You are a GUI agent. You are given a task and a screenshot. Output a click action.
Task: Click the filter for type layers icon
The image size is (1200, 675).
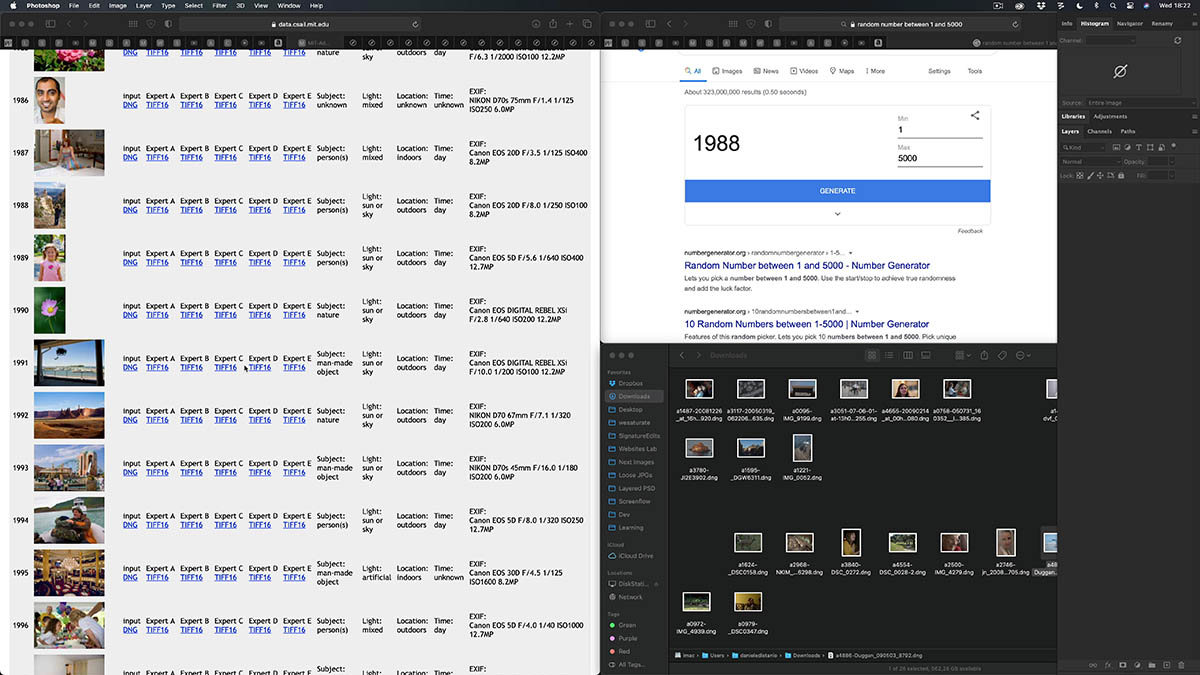coord(1138,147)
